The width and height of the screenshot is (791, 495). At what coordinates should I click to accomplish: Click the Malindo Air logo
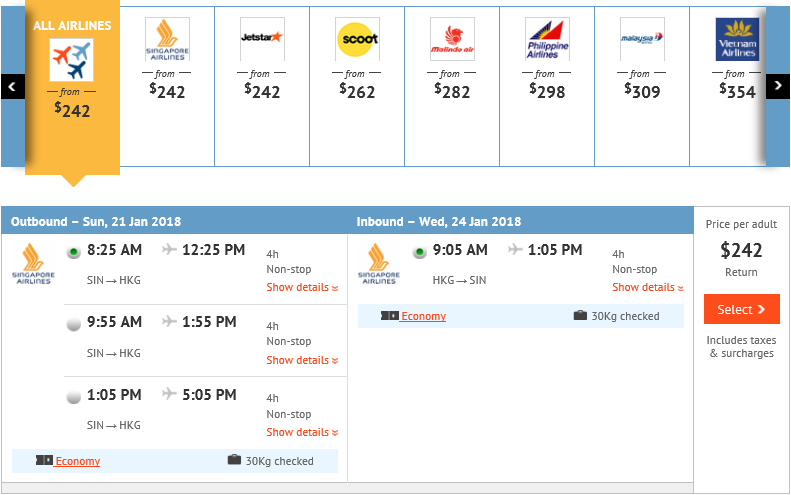point(452,39)
